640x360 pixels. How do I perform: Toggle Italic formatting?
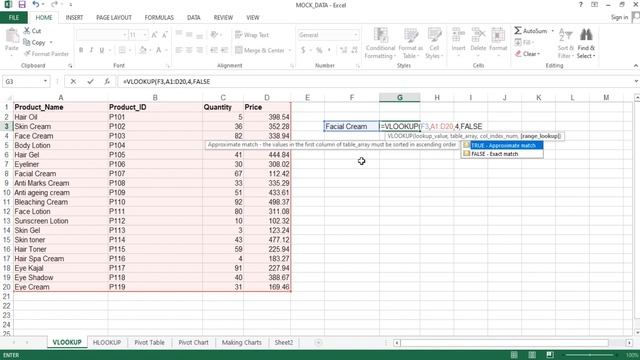91,50
